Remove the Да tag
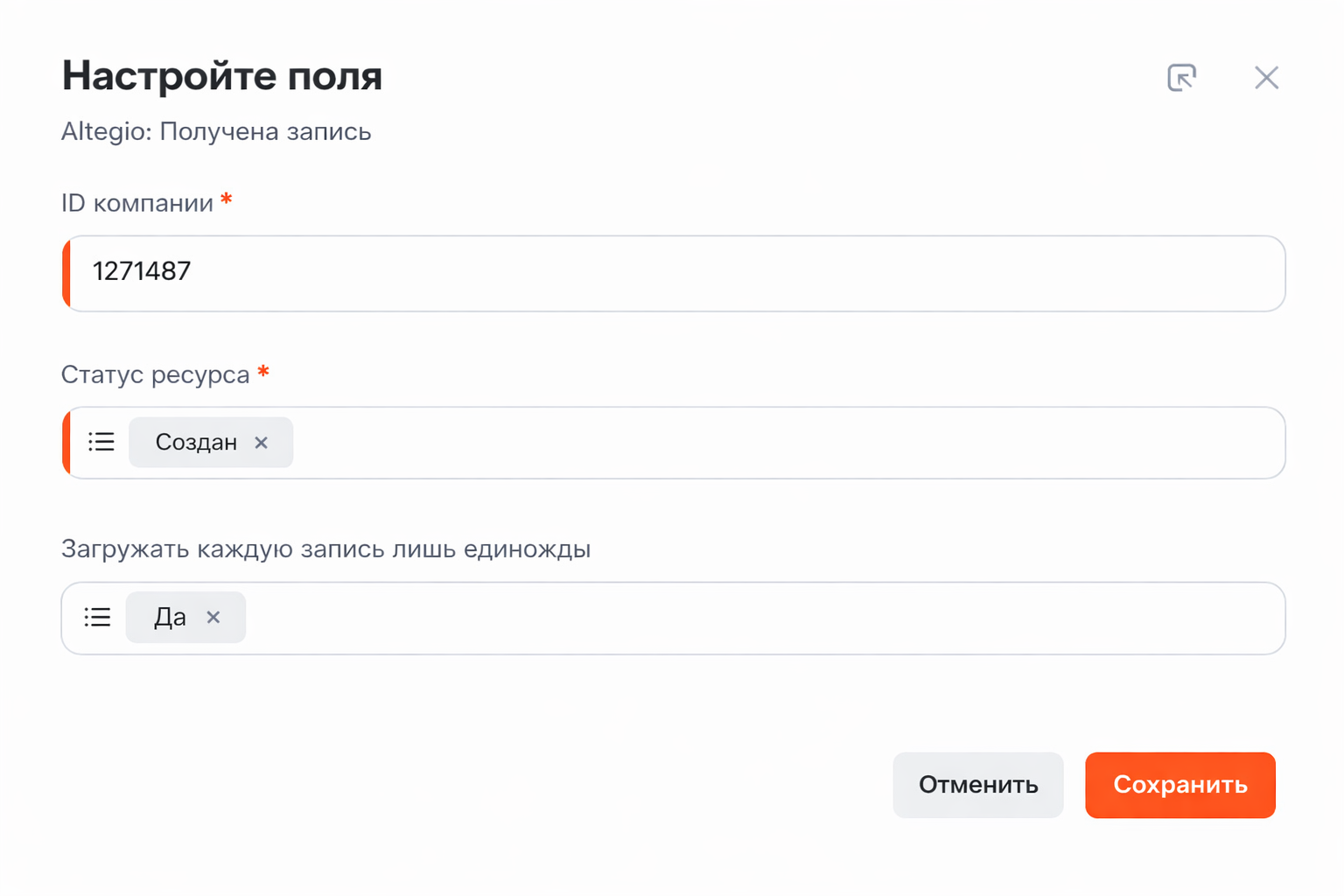The height and width of the screenshot is (896, 1344). pyautogui.click(x=213, y=618)
